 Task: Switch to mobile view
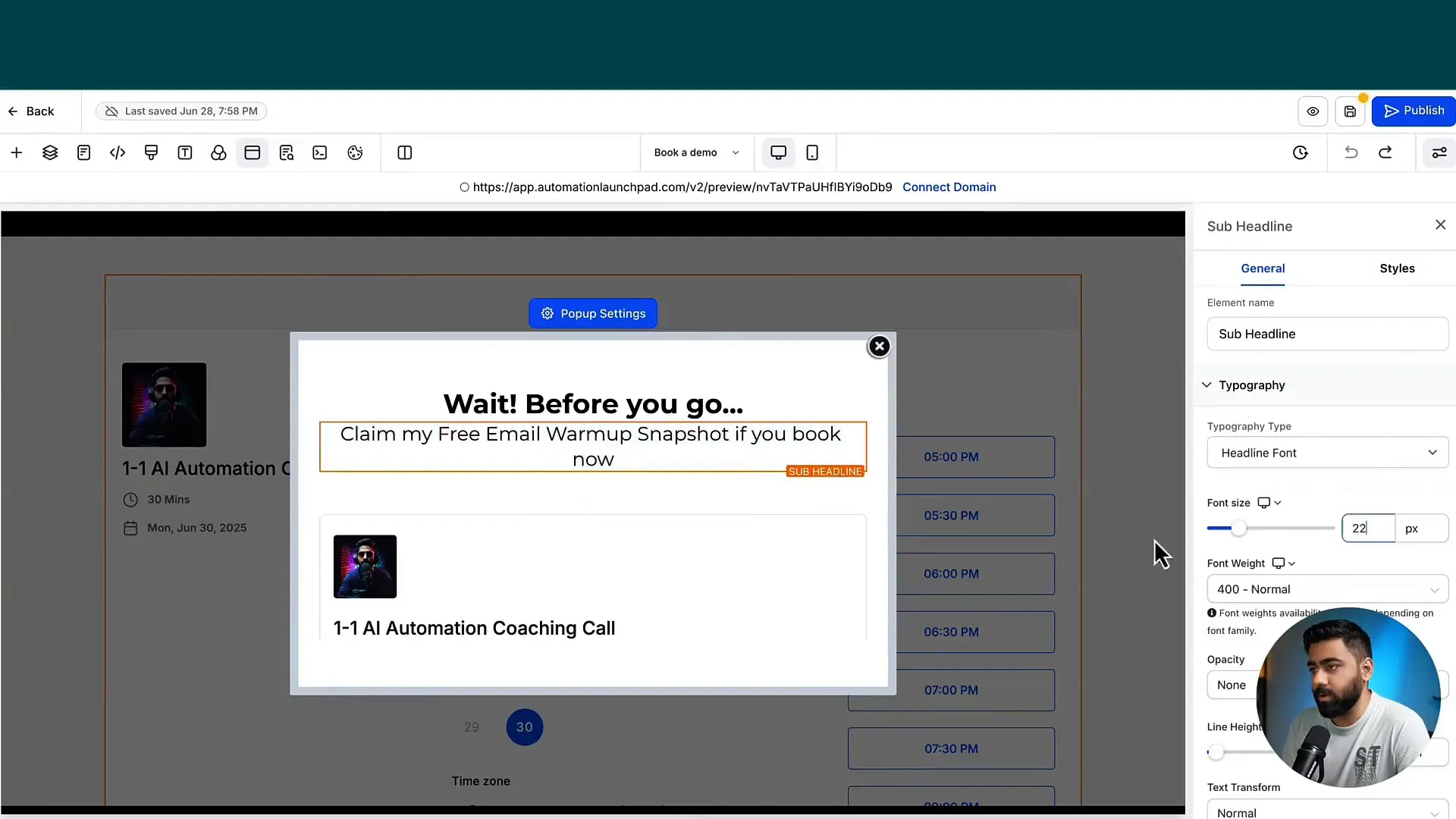click(812, 152)
